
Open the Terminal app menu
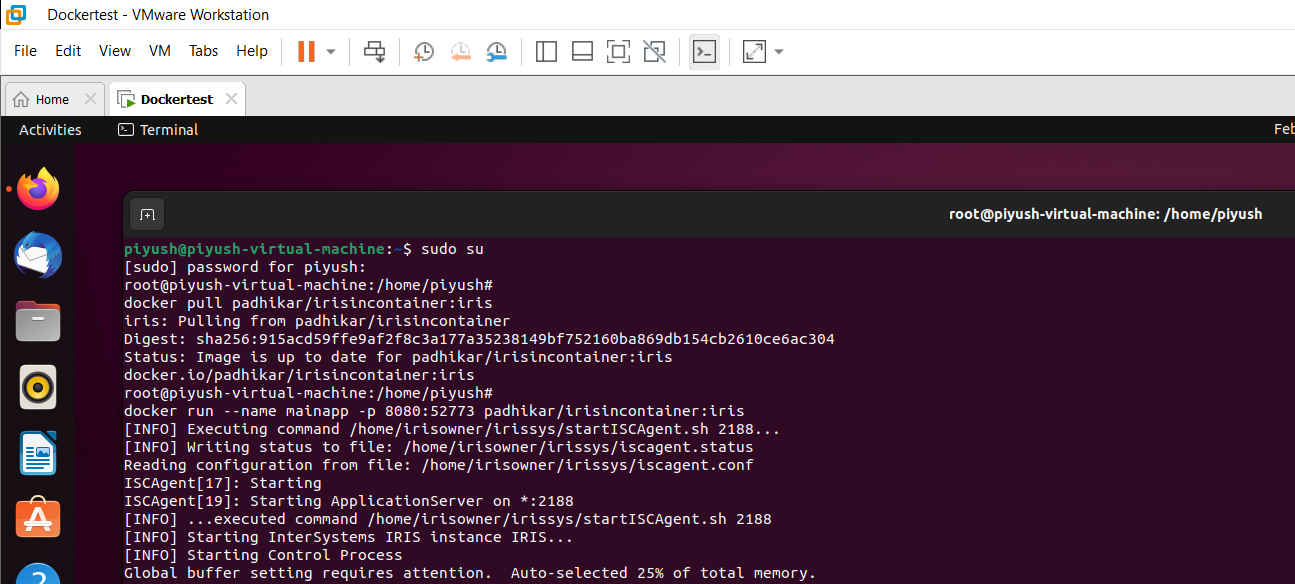[158, 130]
